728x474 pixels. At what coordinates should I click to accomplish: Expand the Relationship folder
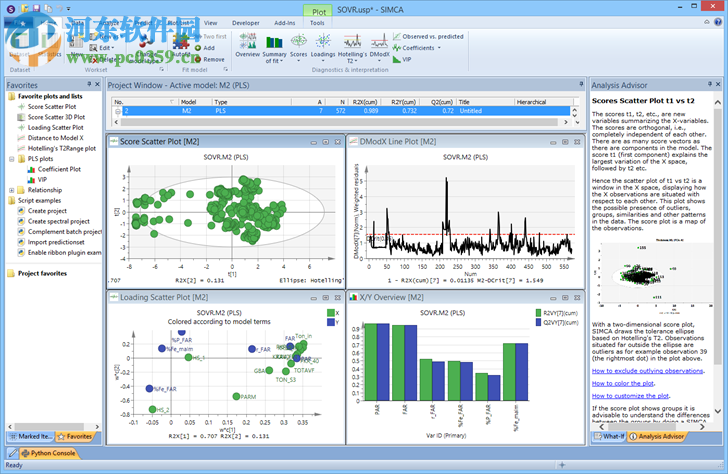coord(11,190)
